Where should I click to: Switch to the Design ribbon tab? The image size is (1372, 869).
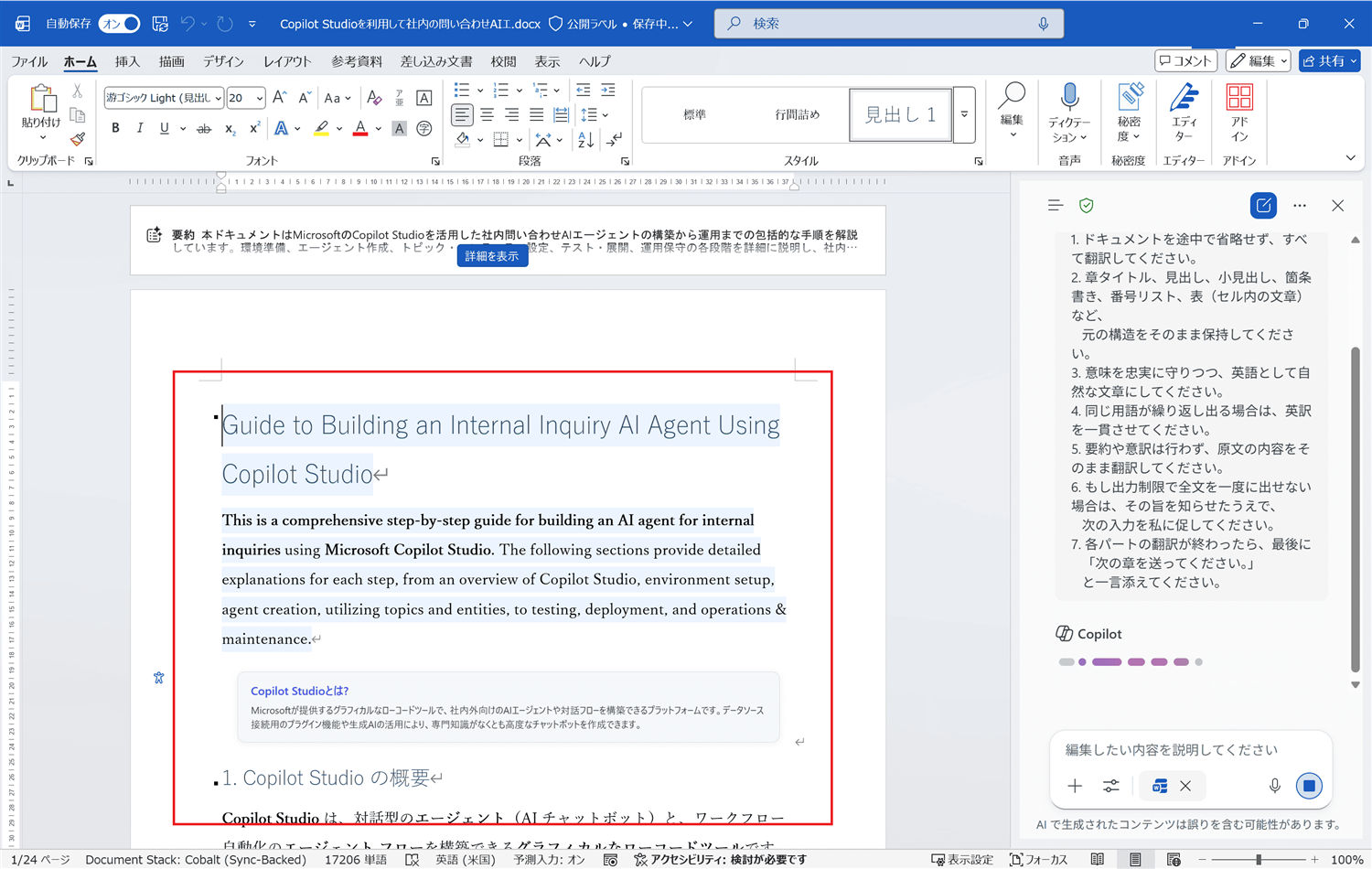[223, 61]
